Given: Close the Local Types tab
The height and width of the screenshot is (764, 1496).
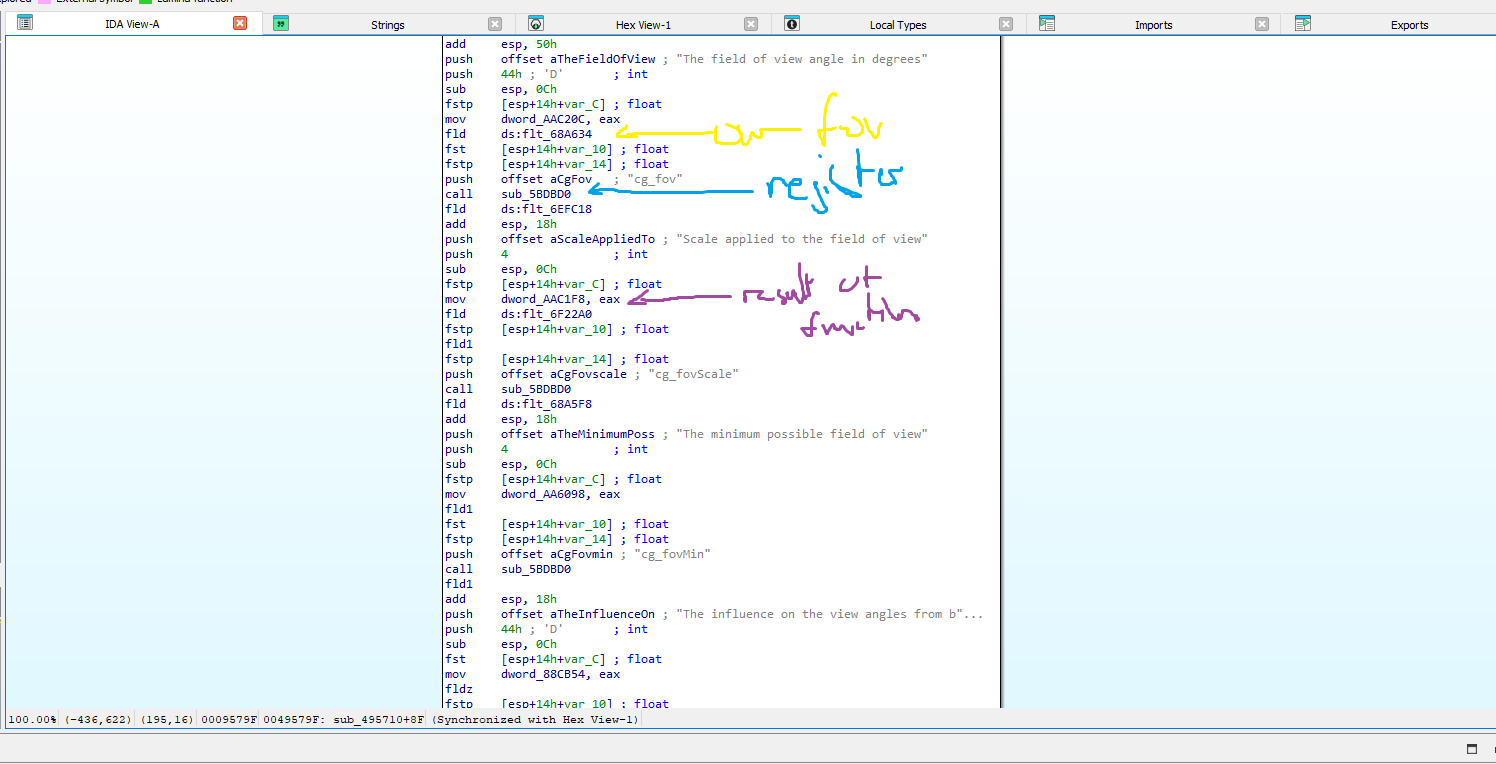Looking at the screenshot, I should click(x=1006, y=24).
